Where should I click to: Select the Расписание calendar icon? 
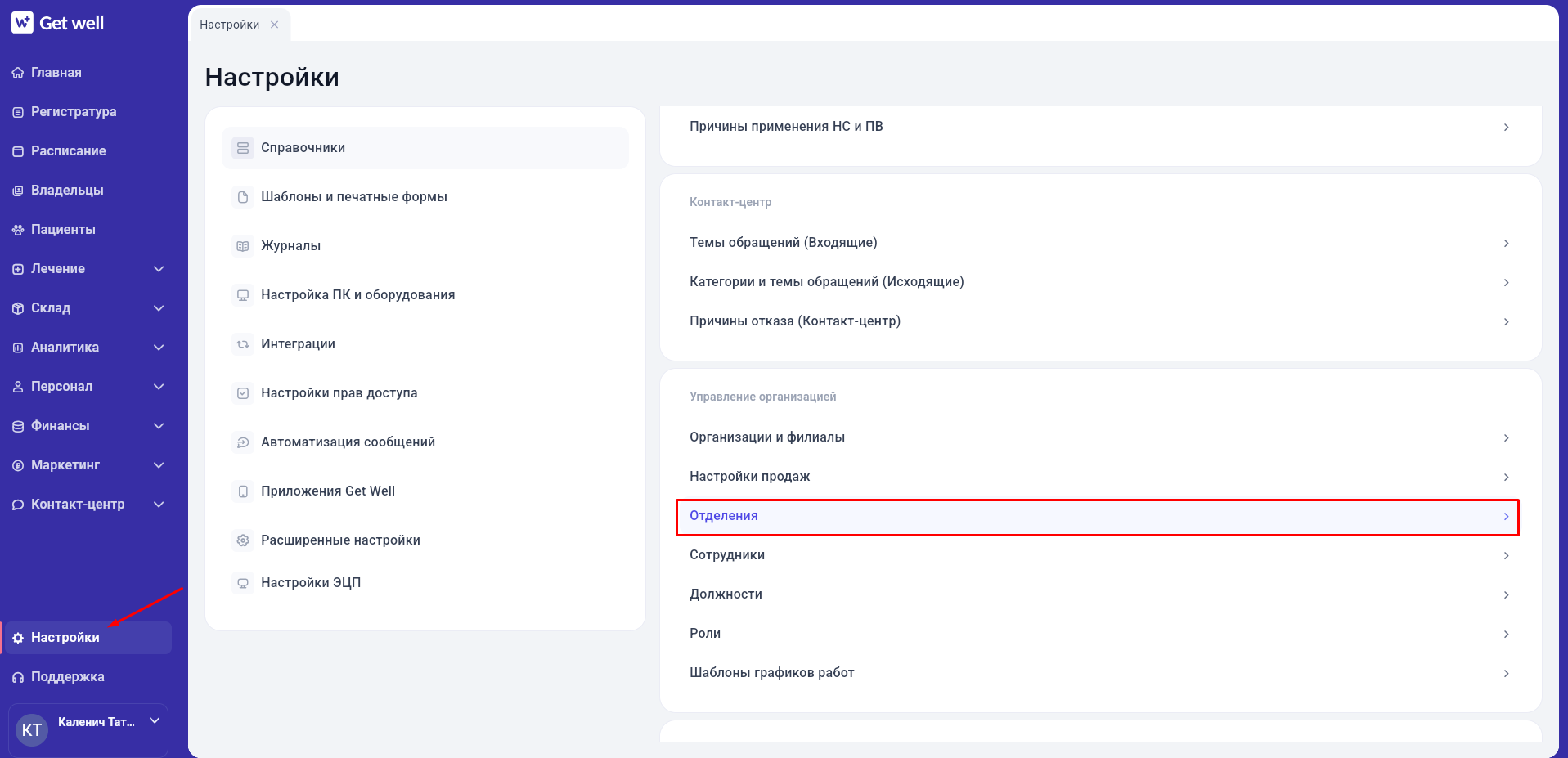pos(18,151)
